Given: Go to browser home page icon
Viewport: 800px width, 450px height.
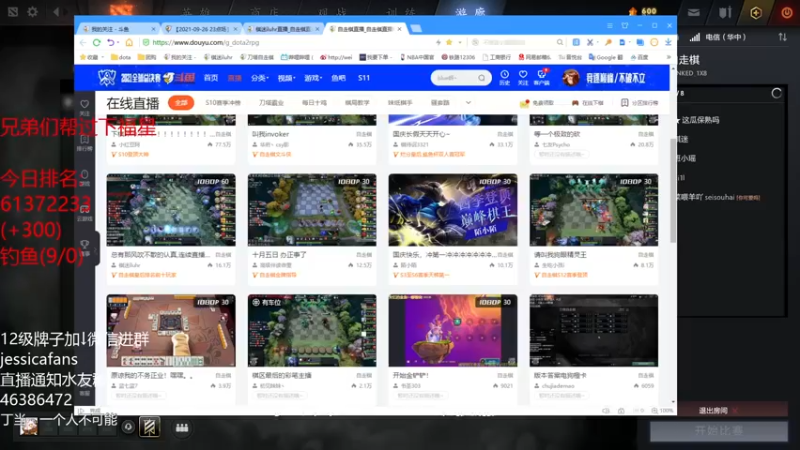Looking at the screenshot, I should coord(129,42).
